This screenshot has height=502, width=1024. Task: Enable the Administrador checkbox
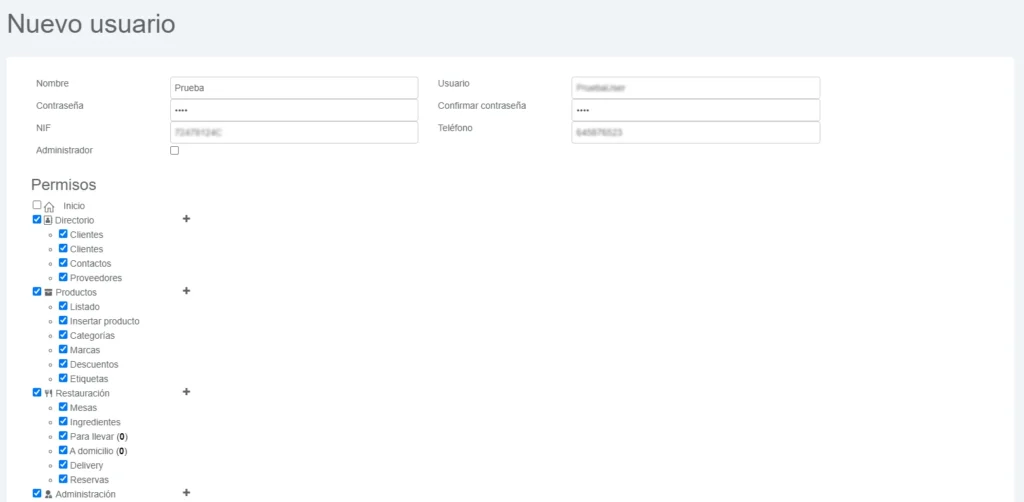click(x=175, y=150)
